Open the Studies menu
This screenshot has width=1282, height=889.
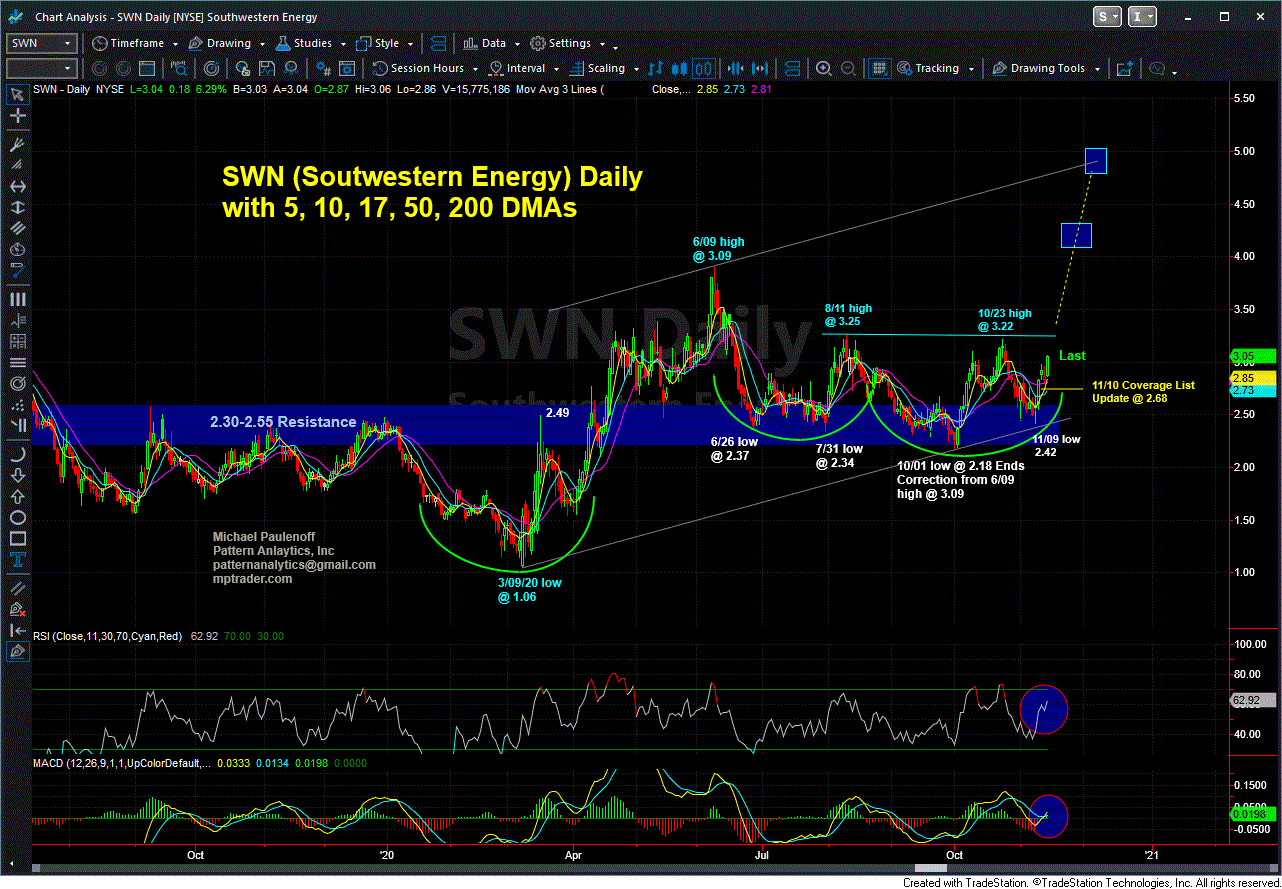(x=304, y=43)
